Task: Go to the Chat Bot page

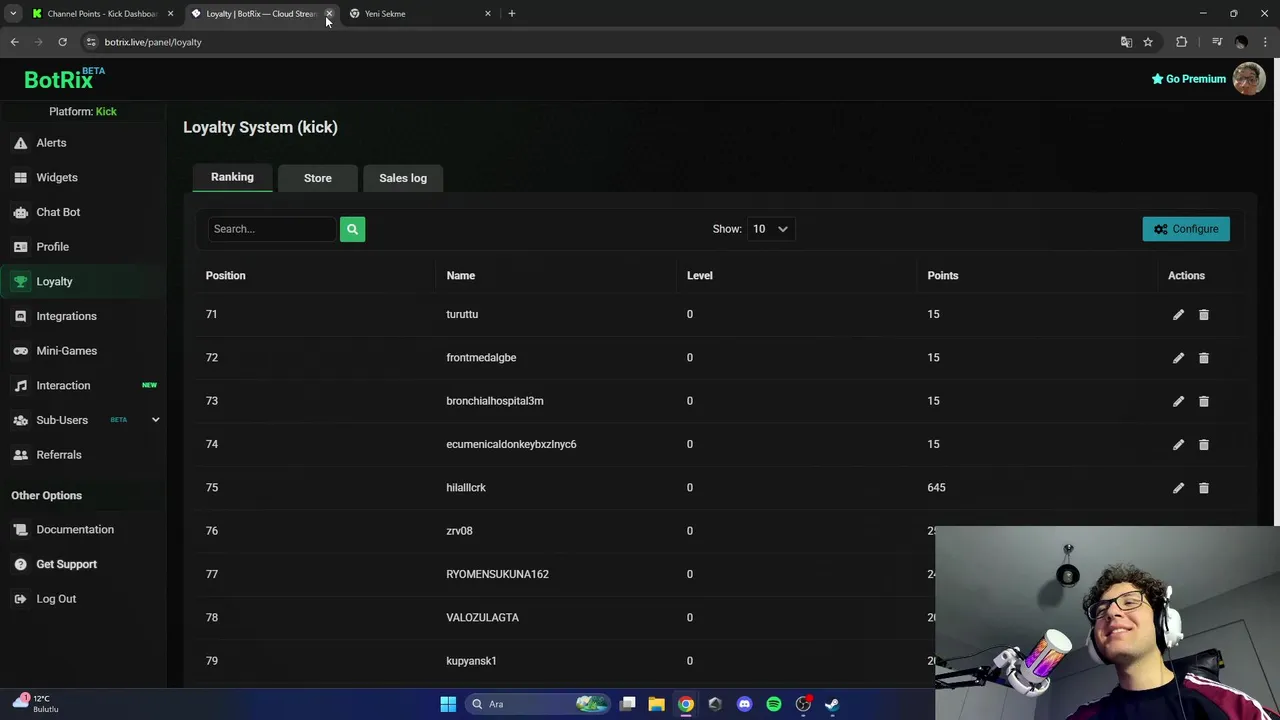Action: pyautogui.click(x=84, y=212)
